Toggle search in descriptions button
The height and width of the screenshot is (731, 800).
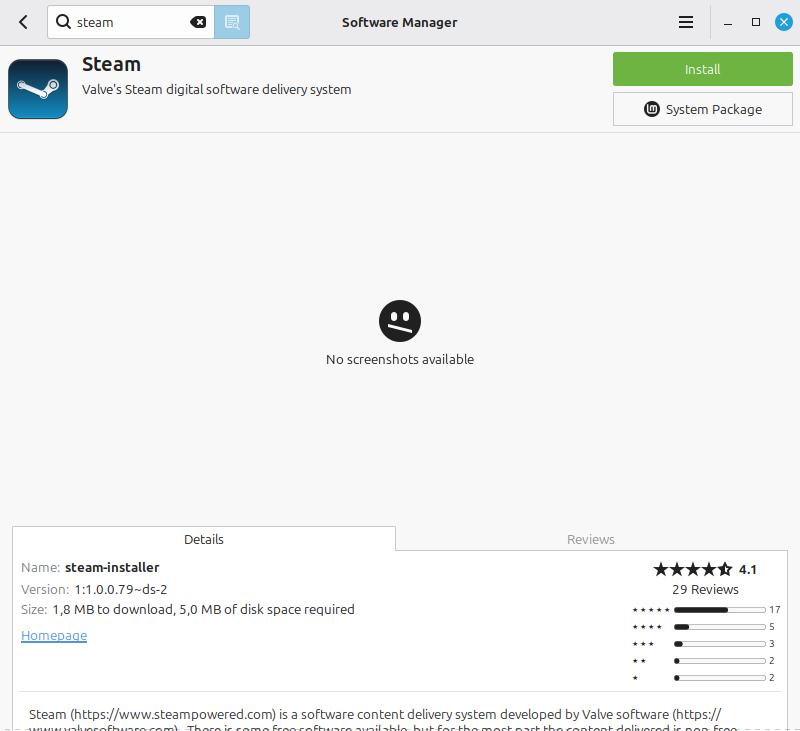pyautogui.click(x=232, y=22)
